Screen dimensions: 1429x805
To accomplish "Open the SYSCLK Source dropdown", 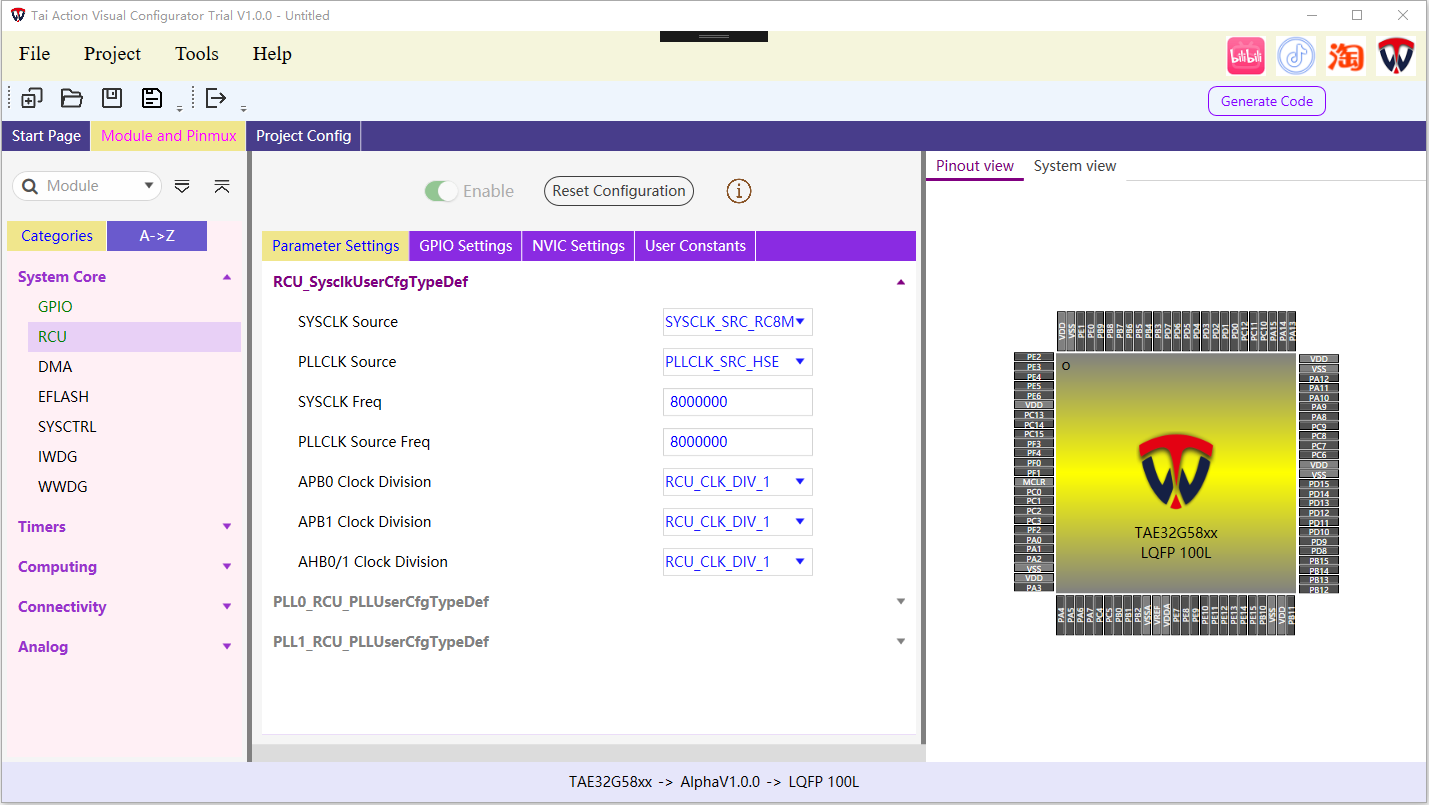I will pyautogui.click(x=737, y=322).
